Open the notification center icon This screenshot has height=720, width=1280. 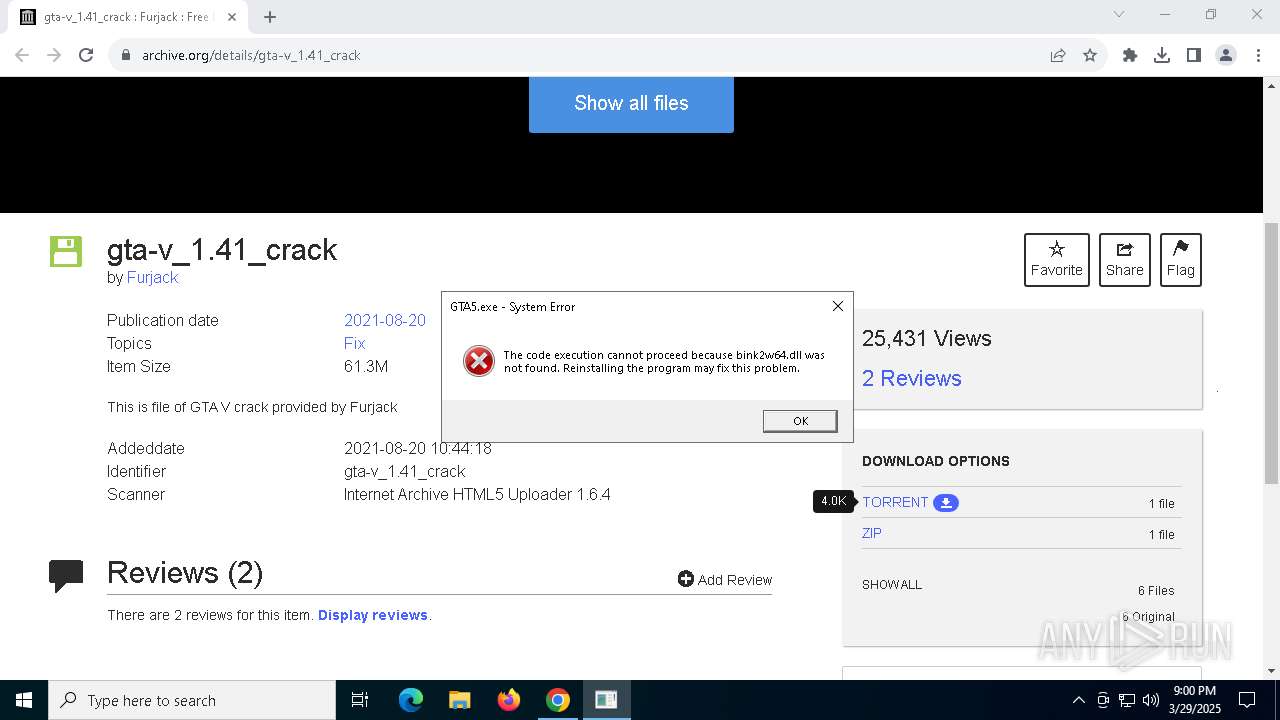1247,700
